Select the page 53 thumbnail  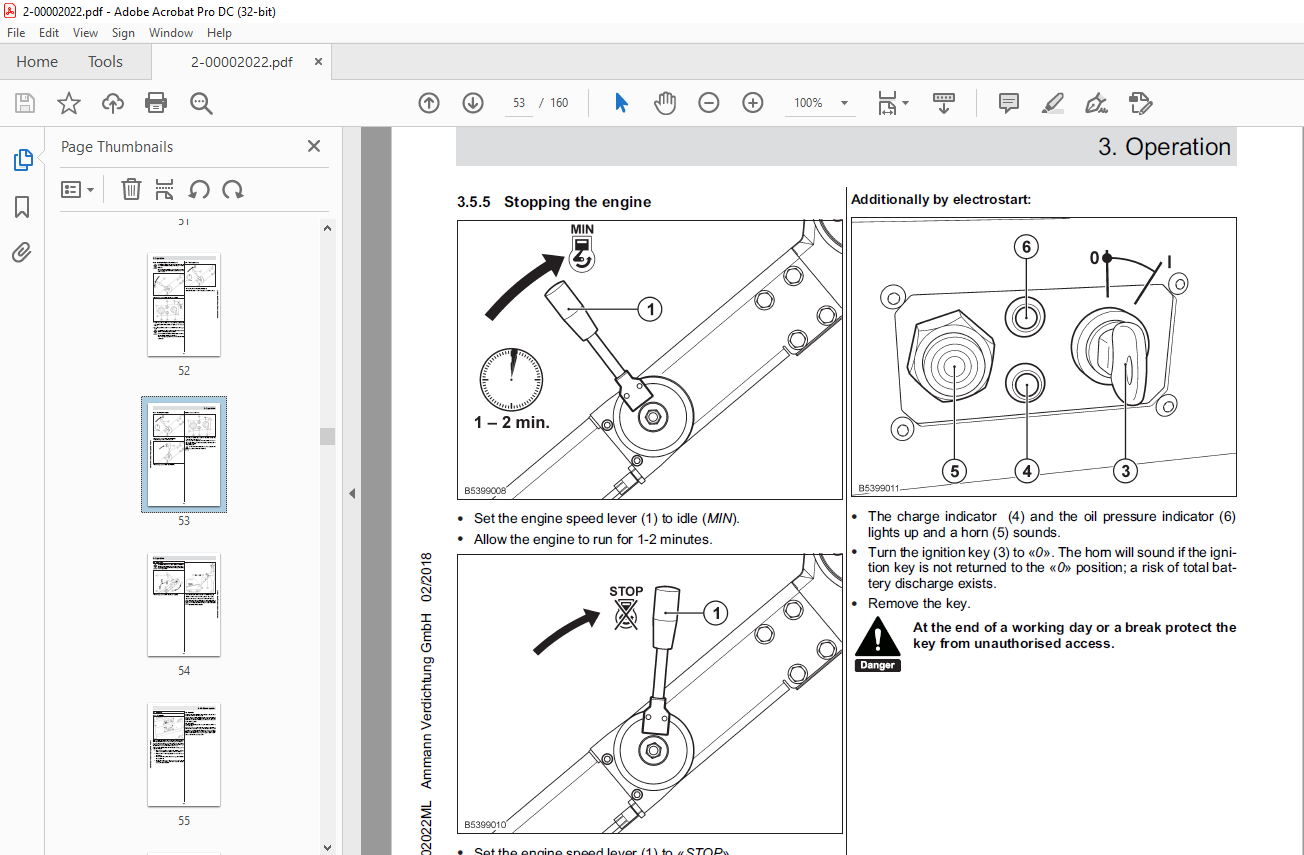(x=184, y=454)
